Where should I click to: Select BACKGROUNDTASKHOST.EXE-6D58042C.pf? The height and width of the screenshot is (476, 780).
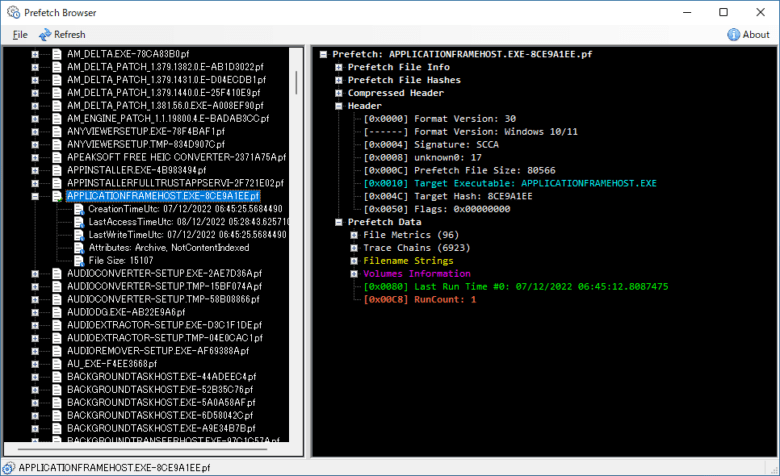pos(160,415)
